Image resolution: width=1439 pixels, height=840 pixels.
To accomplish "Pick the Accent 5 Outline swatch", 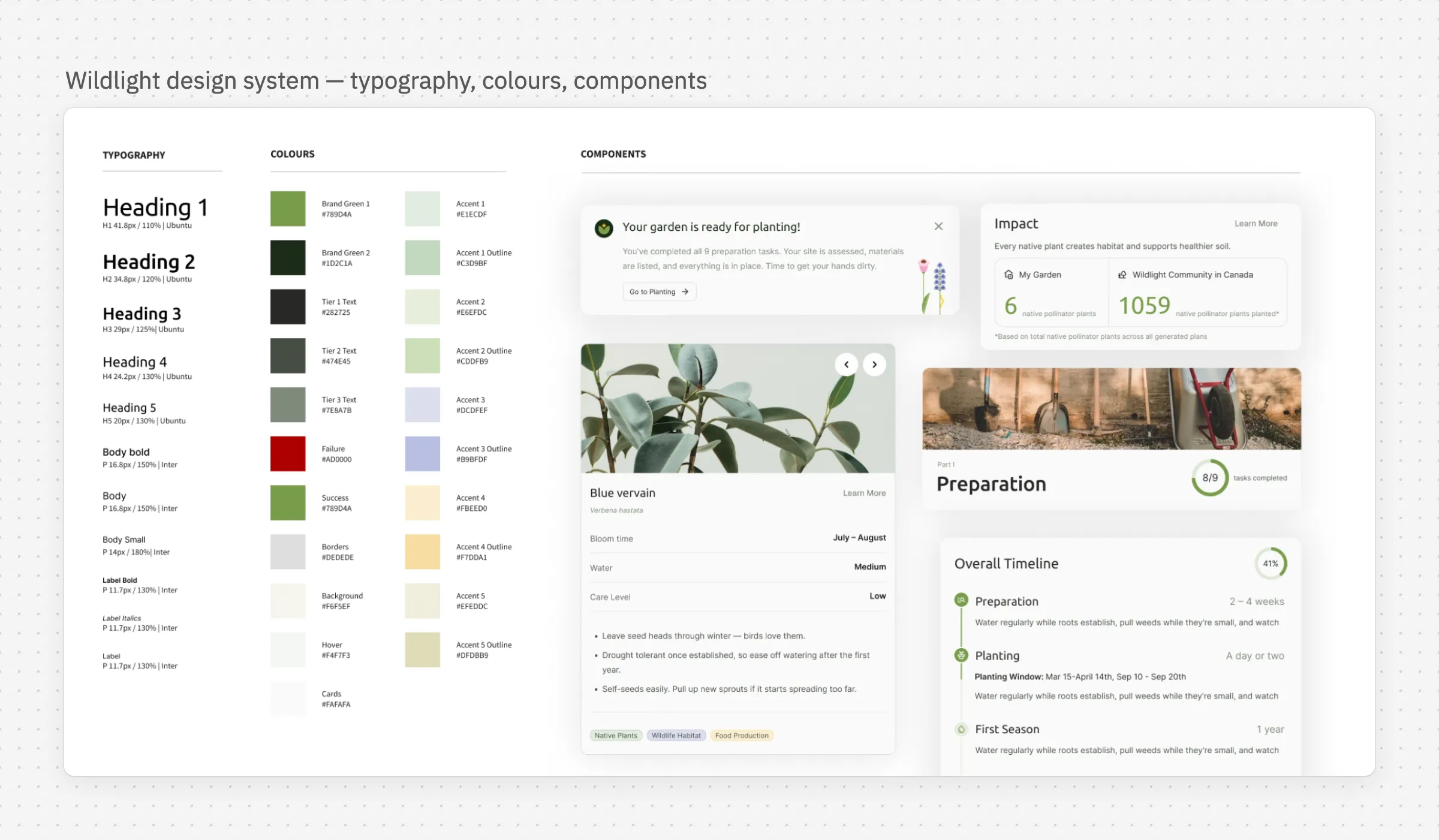I will [422, 650].
